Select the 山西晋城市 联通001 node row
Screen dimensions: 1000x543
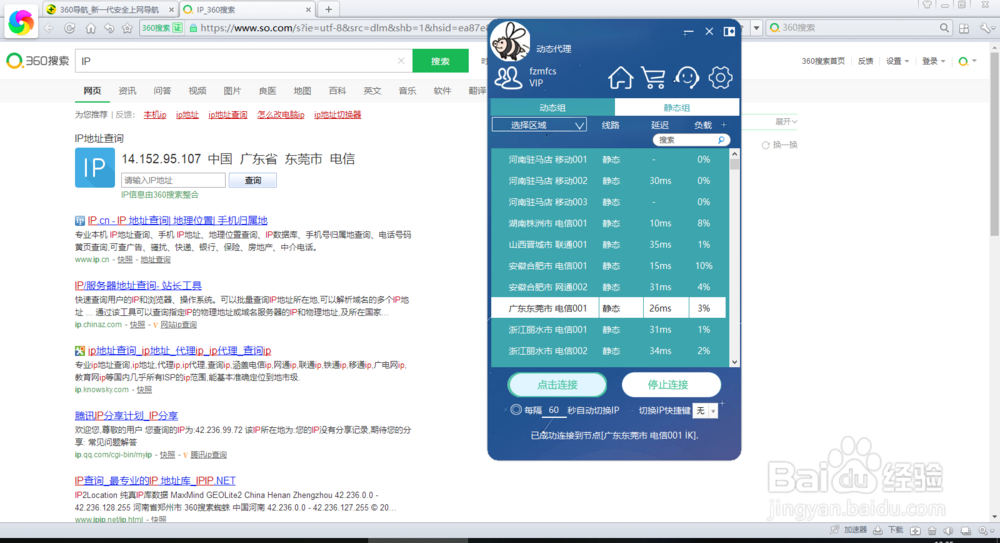[x=608, y=244]
